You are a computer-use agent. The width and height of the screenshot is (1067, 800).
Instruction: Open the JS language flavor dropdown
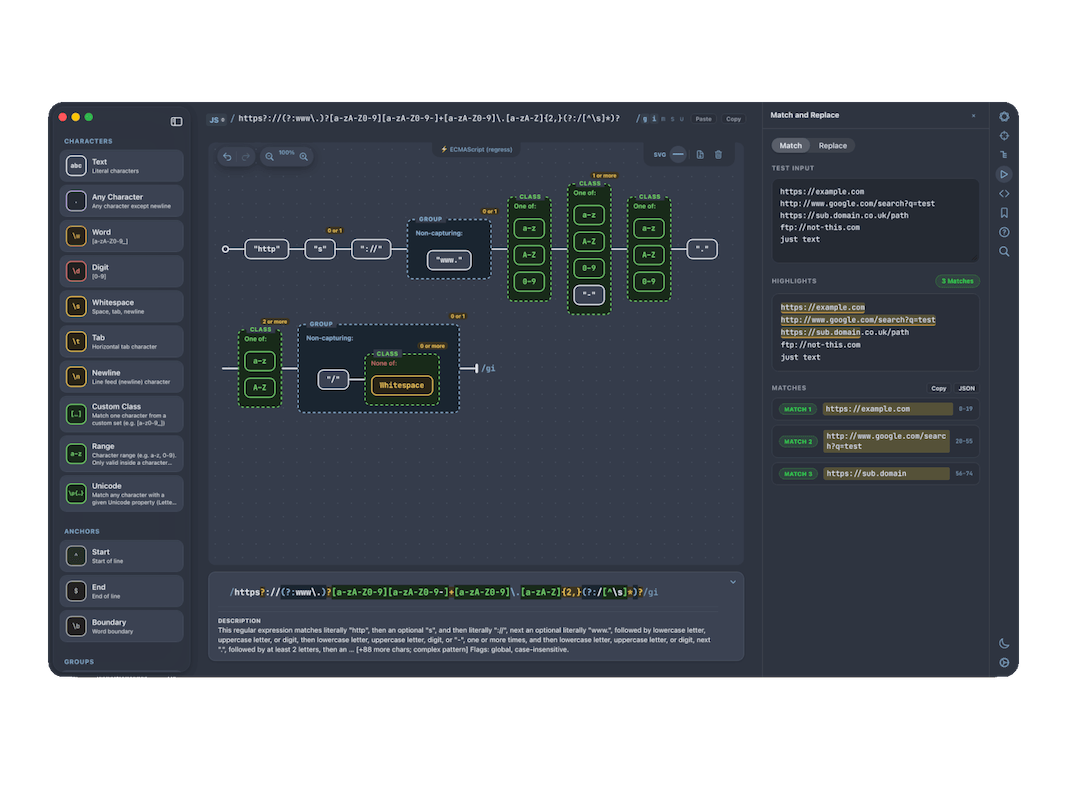point(216,120)
